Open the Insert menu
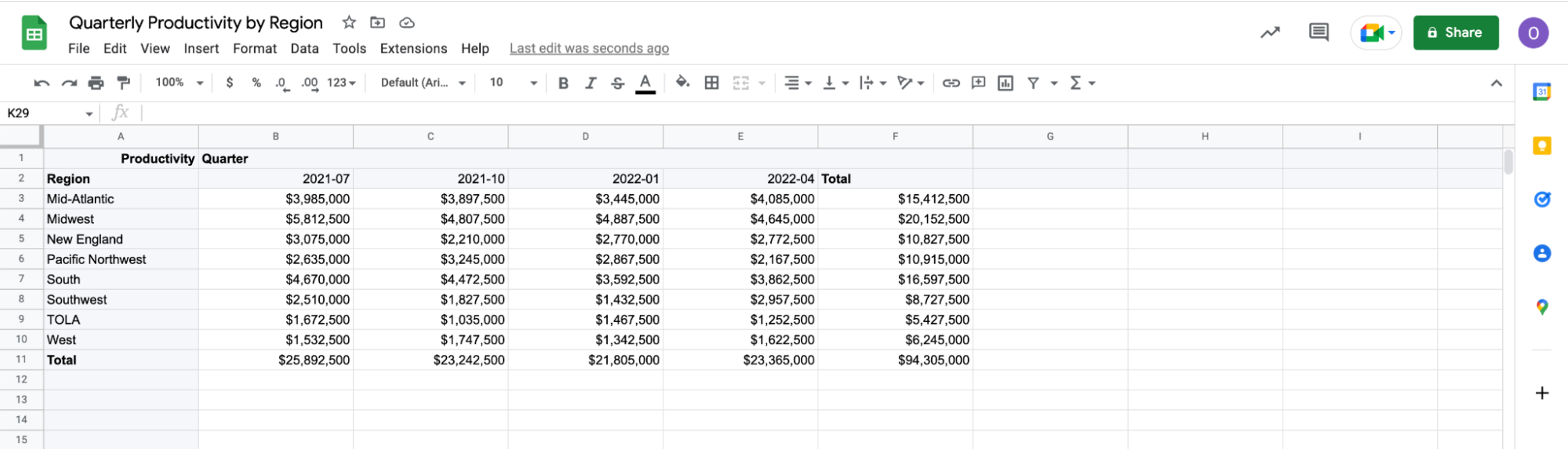This screenshot has width=1568, height=449. 201,48
